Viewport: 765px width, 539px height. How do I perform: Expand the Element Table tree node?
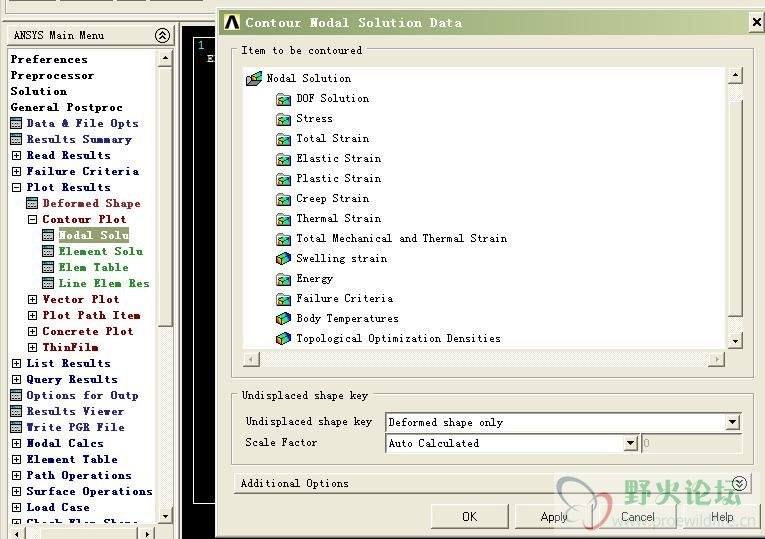click(x=16, y=459)
